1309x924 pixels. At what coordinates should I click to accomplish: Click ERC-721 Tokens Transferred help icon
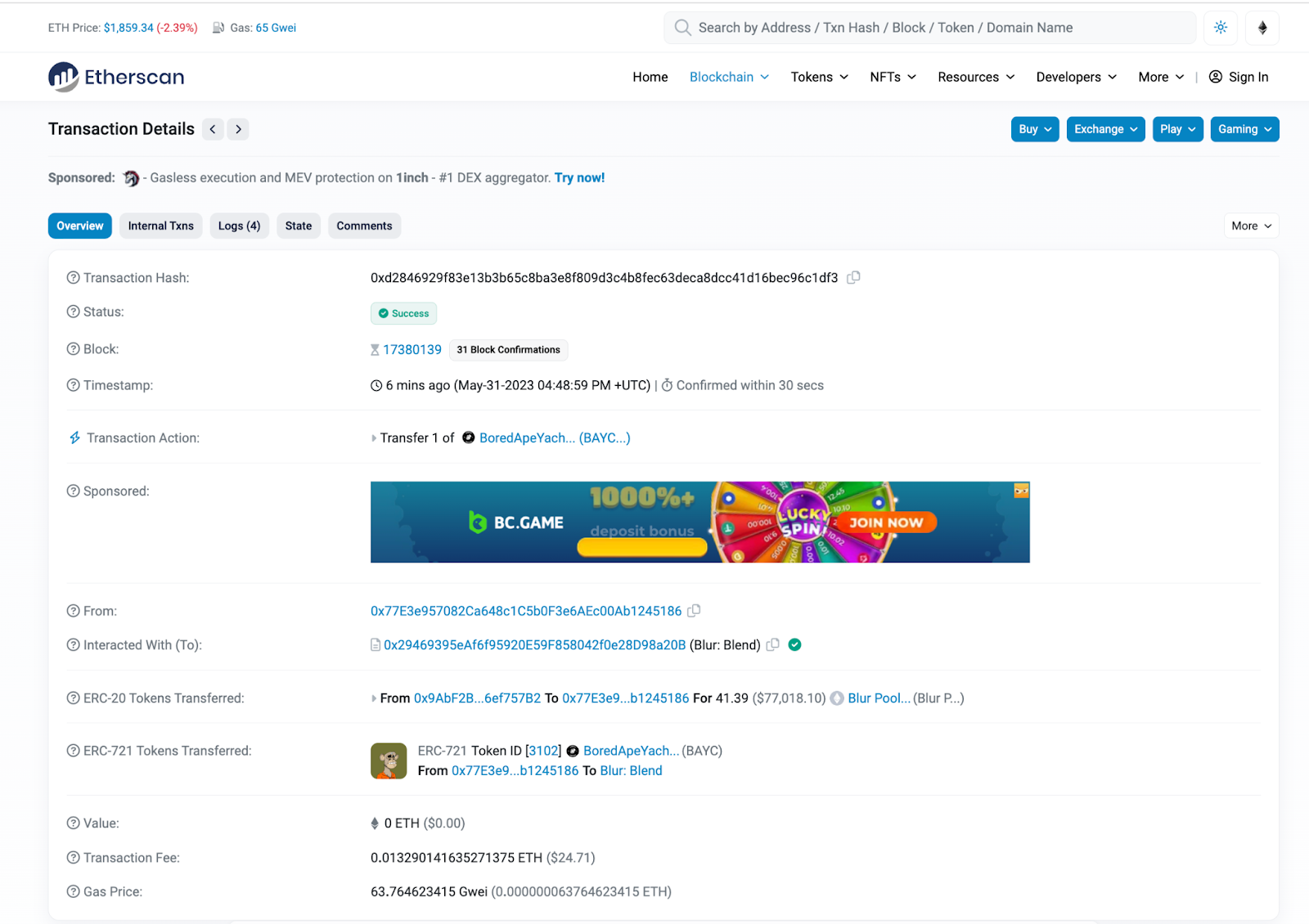74,751
